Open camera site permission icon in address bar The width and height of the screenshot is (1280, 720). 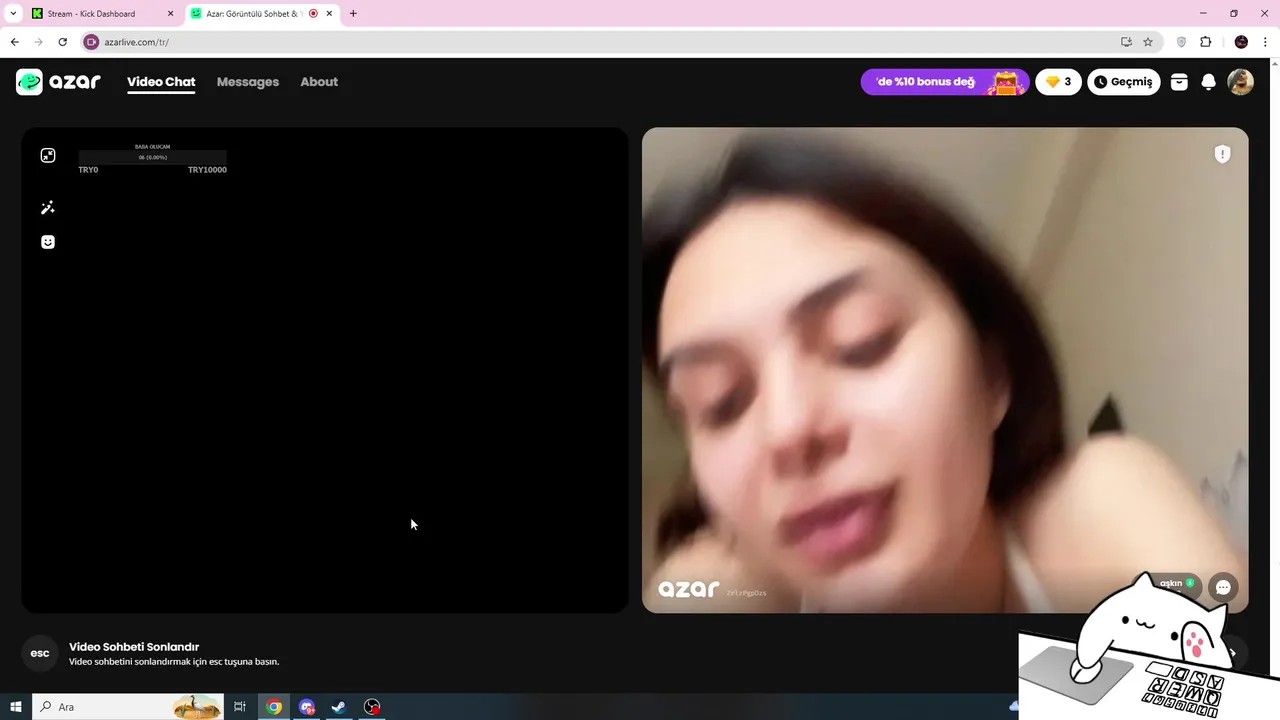click(92, 42)
